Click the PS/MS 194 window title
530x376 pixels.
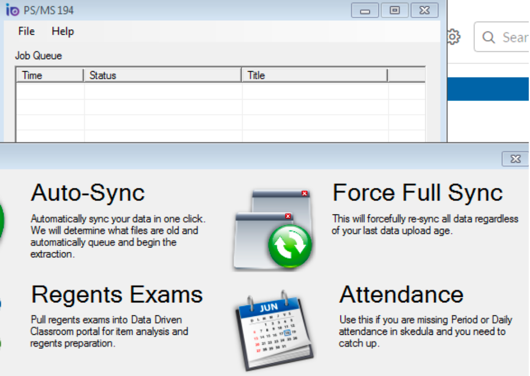point(48,10)
